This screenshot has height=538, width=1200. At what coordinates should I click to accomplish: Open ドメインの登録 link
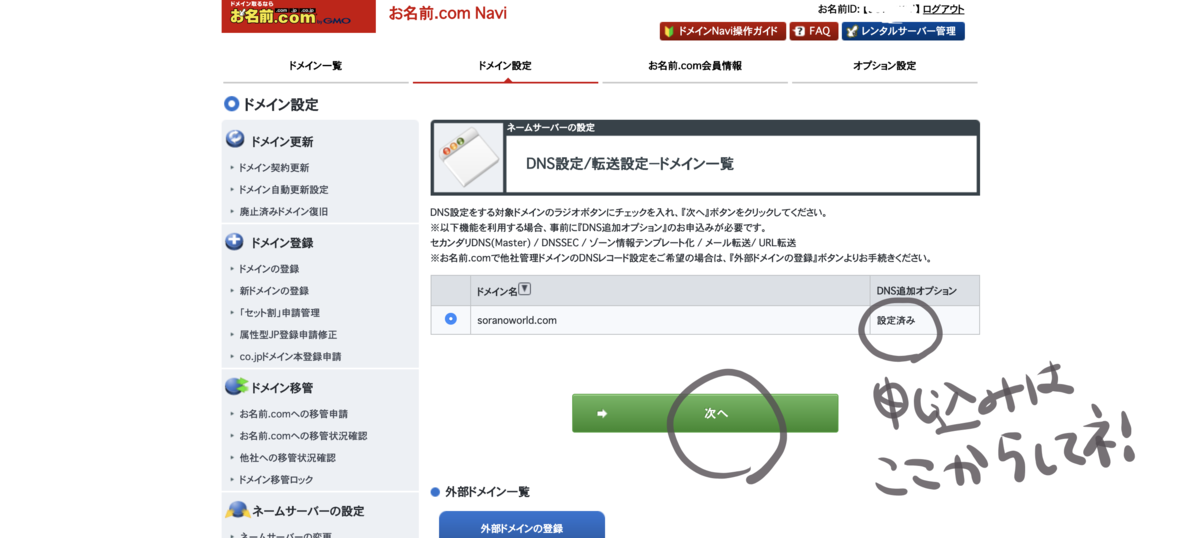[x=268, y=269]
